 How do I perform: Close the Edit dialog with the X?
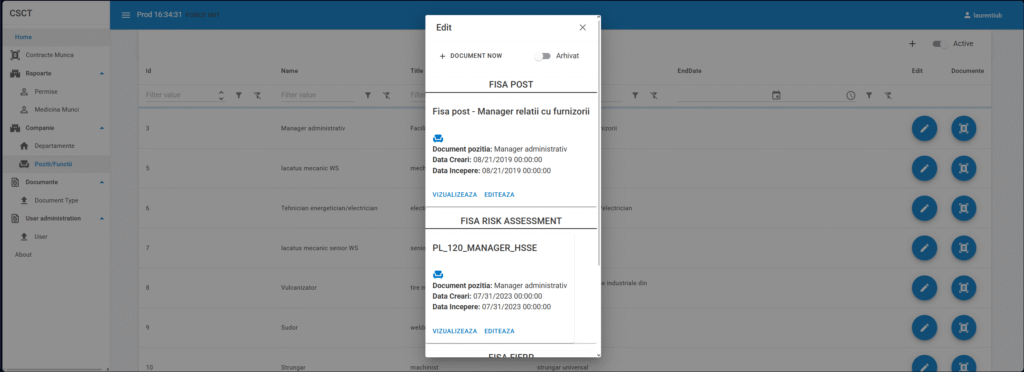(583, 27)
